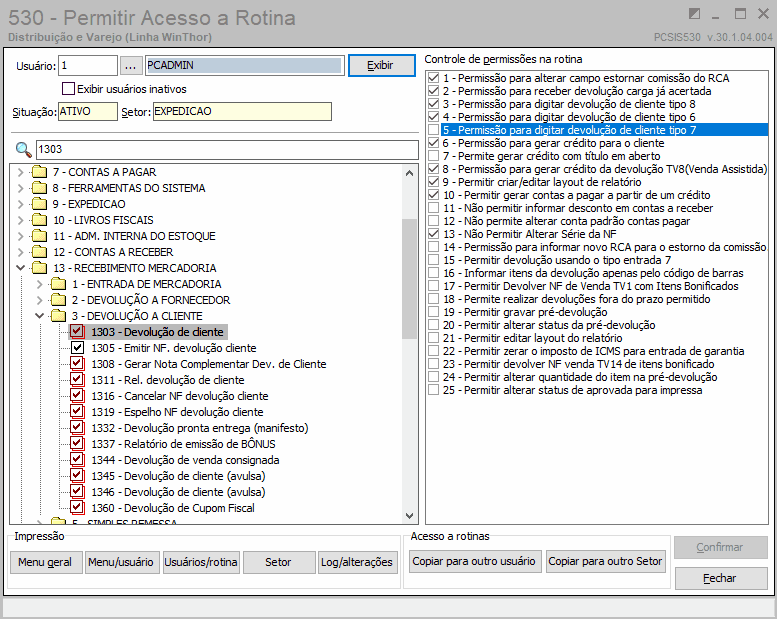Expand the 8 - FERRAMENTAS DO SISTEMA node

coord(20,188)
